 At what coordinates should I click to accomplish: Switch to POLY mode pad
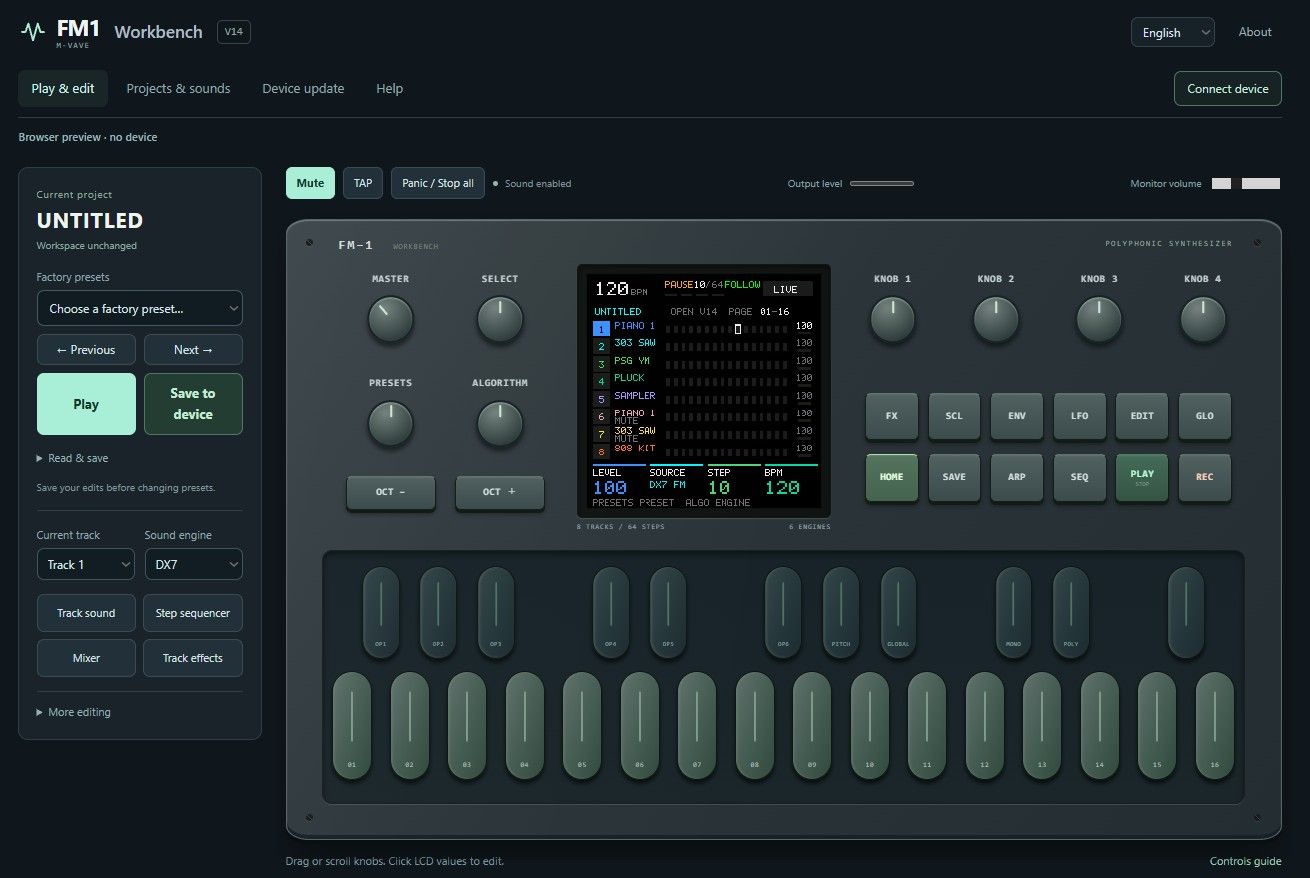tap(1071, 612)
